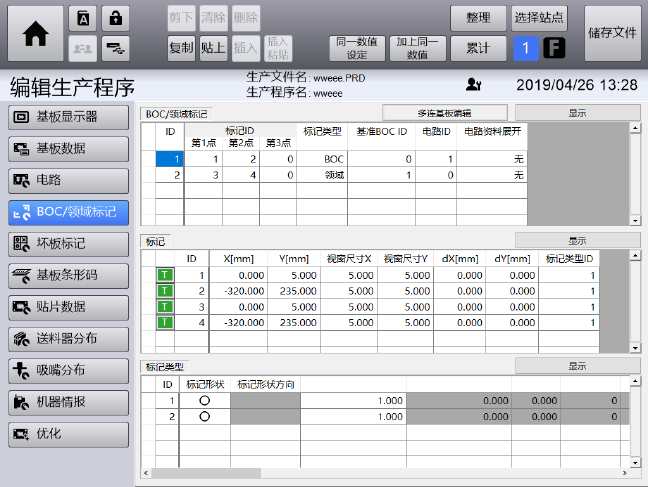
Task: Click left arrow of horizontal scrollbar
Action: [x=145, y=473]
